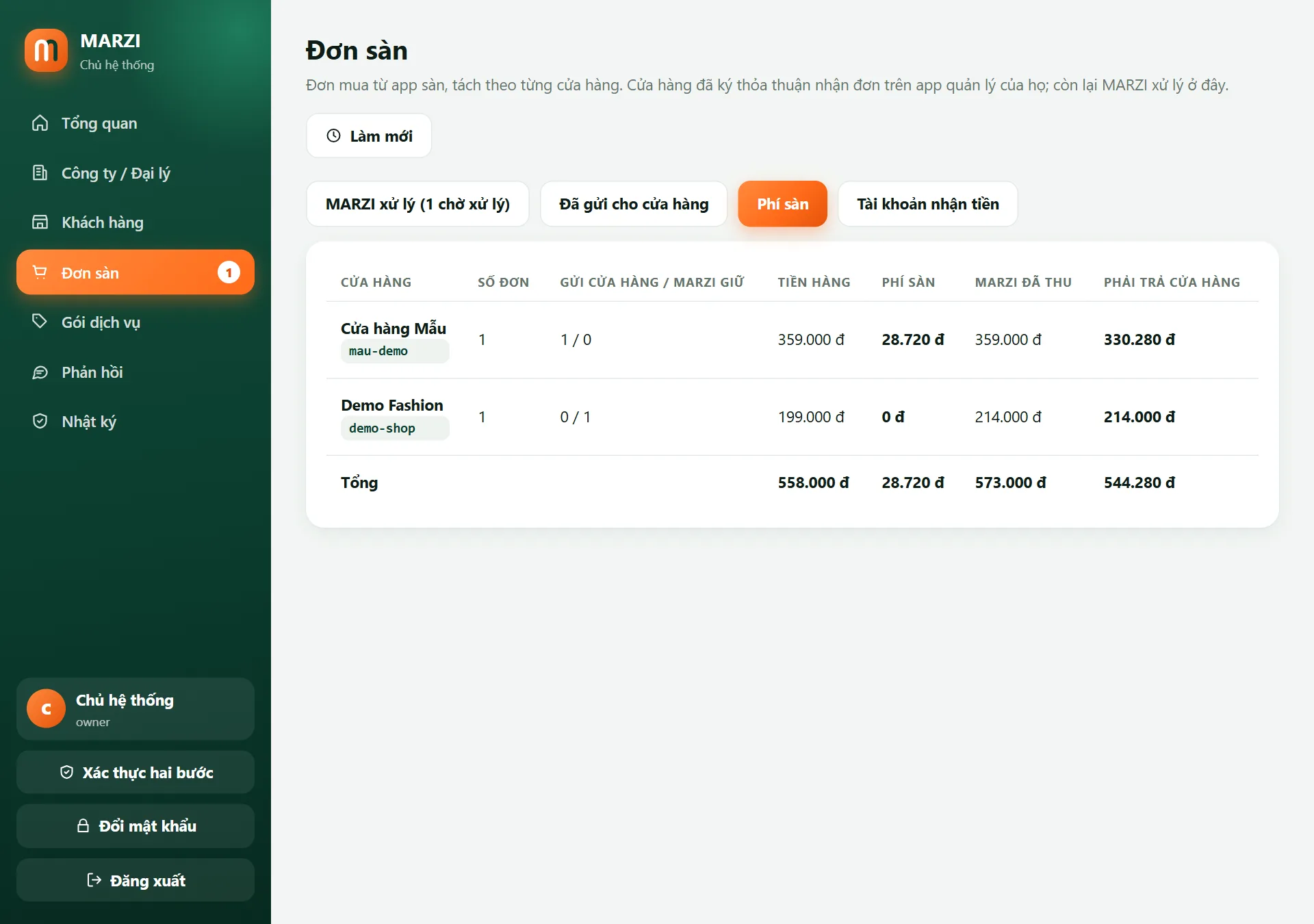Image resolution: width=1314 pixels, height=924 pixels.
Task: Click the PHẢI TRẢ CỬA HÀNG column header
Action: (x=1172, y=282)
